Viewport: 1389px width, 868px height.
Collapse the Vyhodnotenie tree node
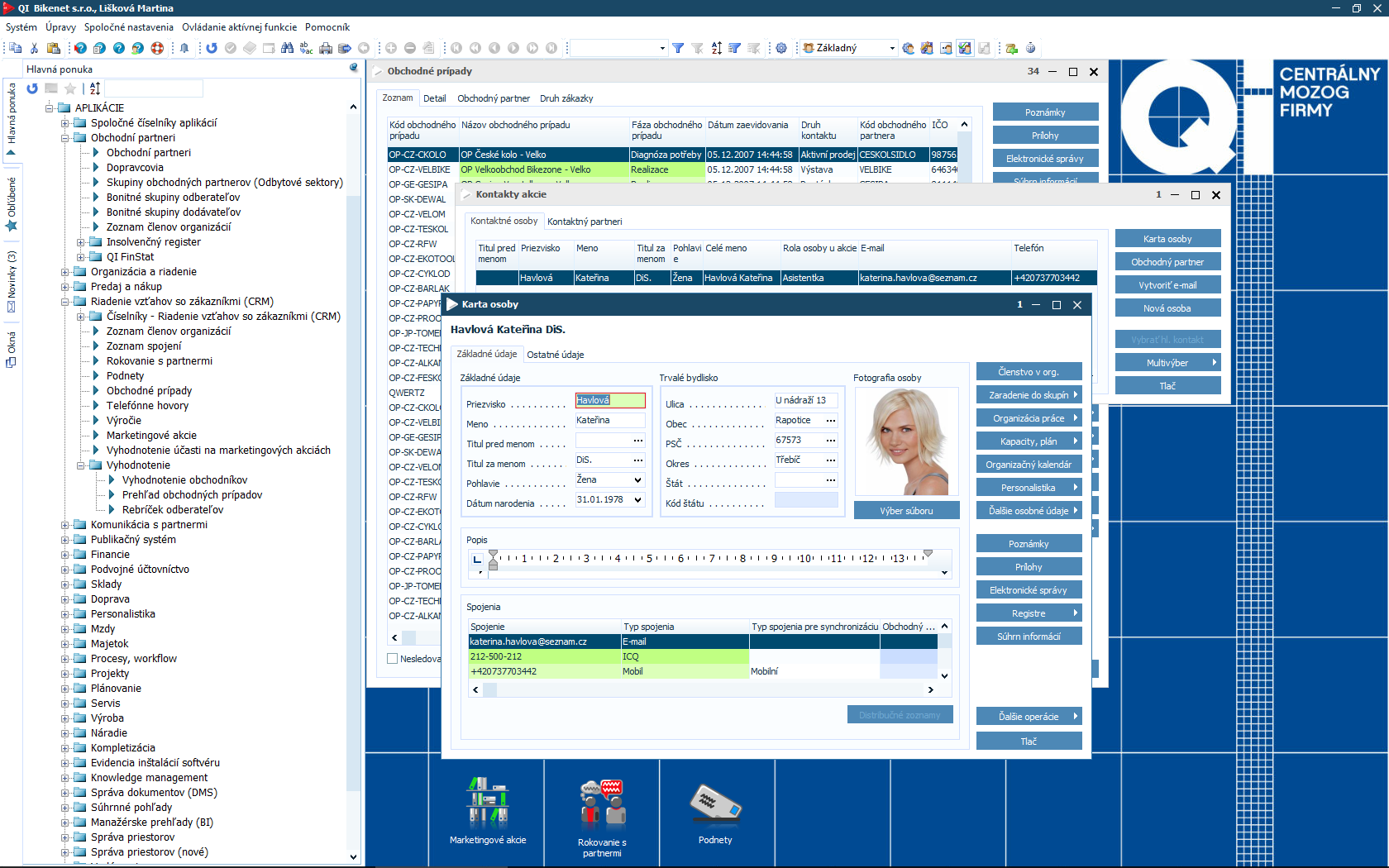tap(81, 465)
